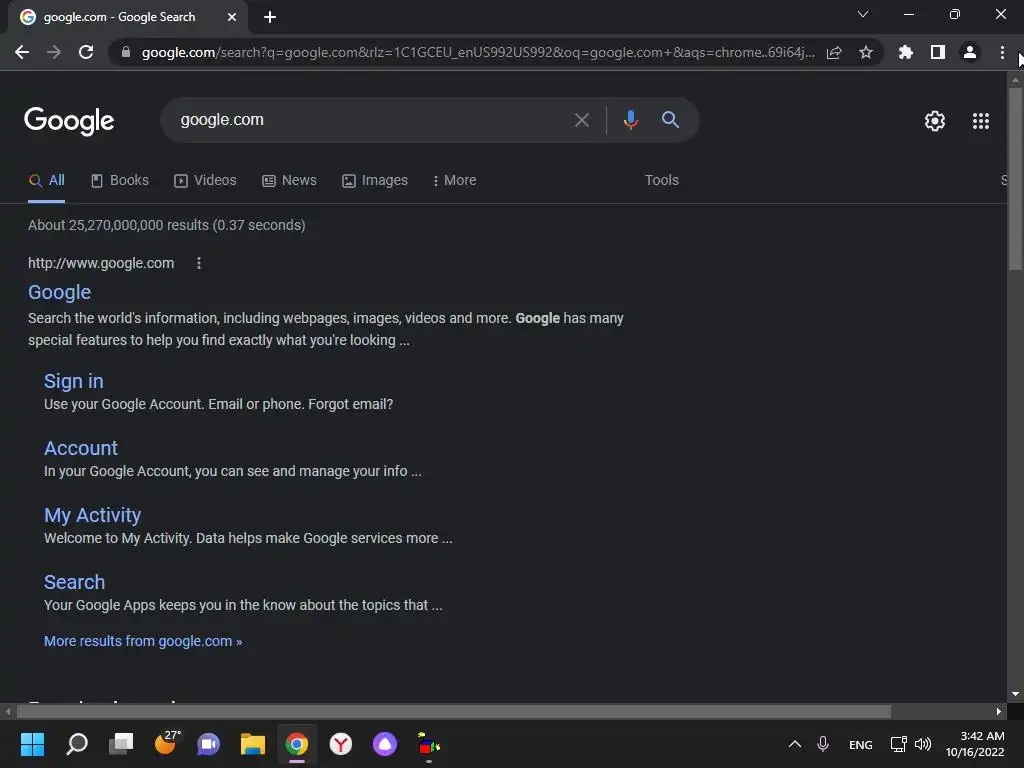Image resolution: width=1024 pixels, height=768 pixels.
Task: Open options for the www.google.com result
Action: (x=199, y=263)
